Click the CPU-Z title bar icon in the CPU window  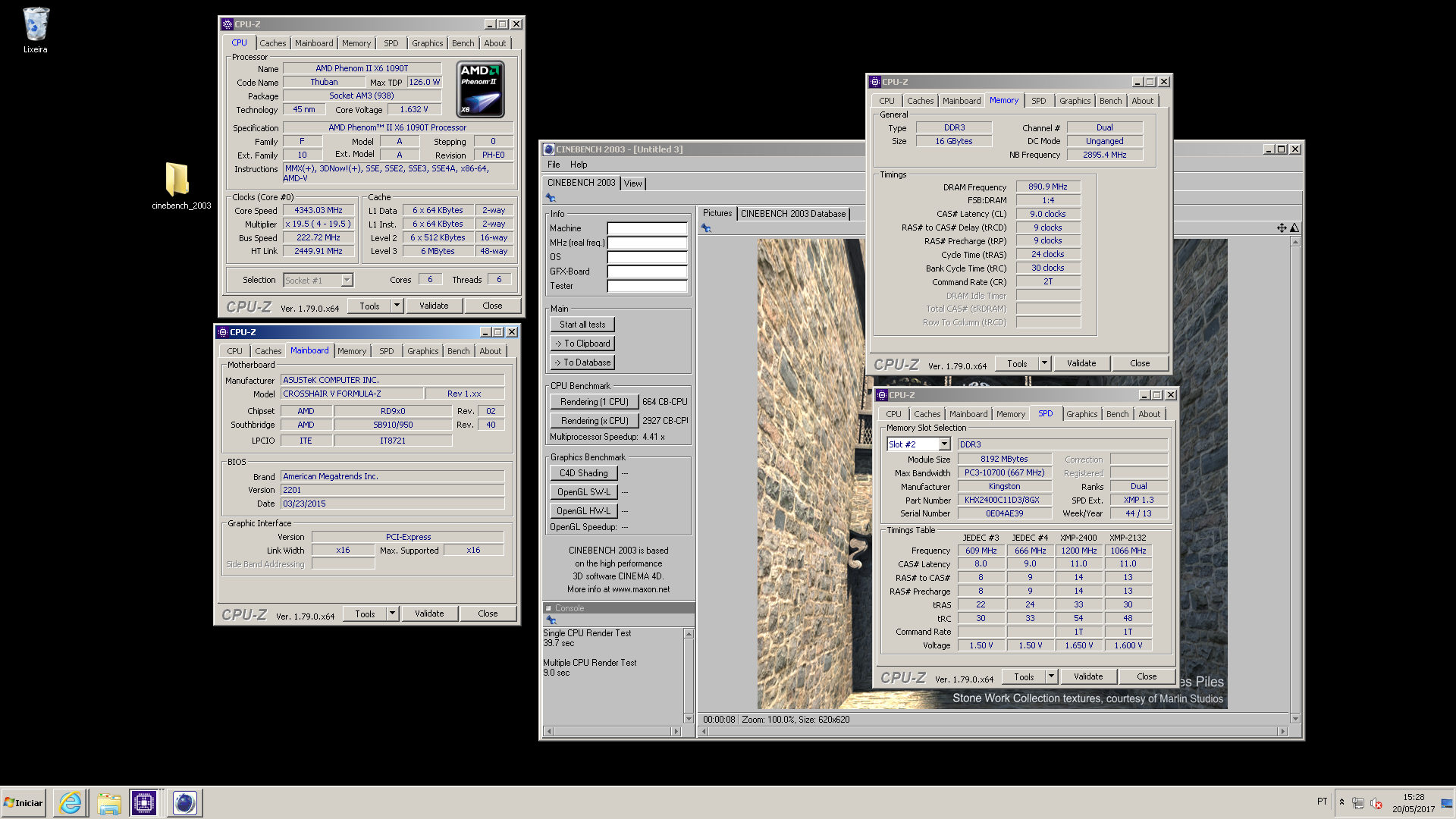pos(227,24)
